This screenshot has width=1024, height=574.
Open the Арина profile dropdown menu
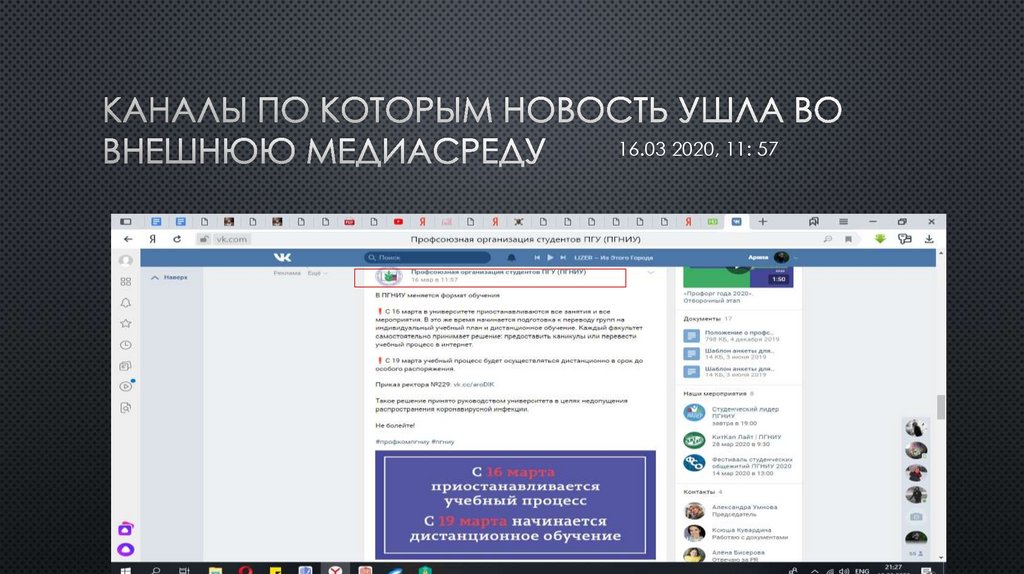click(773, 257)
